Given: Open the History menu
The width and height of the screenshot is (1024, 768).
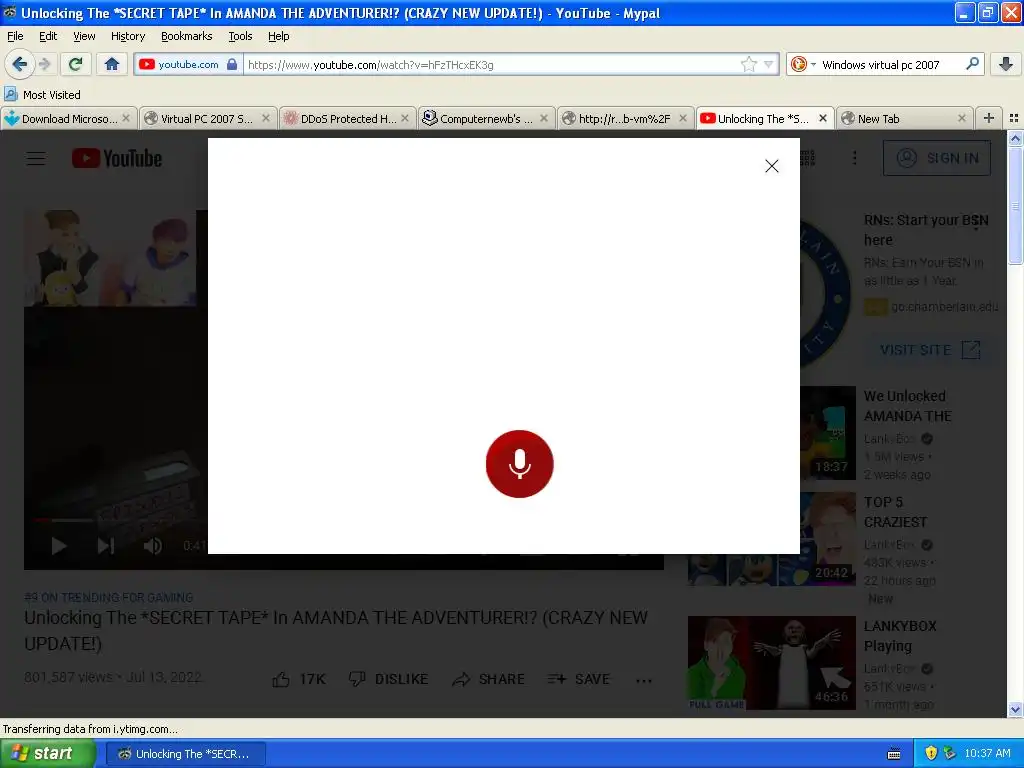Looking at the screenshot, I should tap(127, 36).
